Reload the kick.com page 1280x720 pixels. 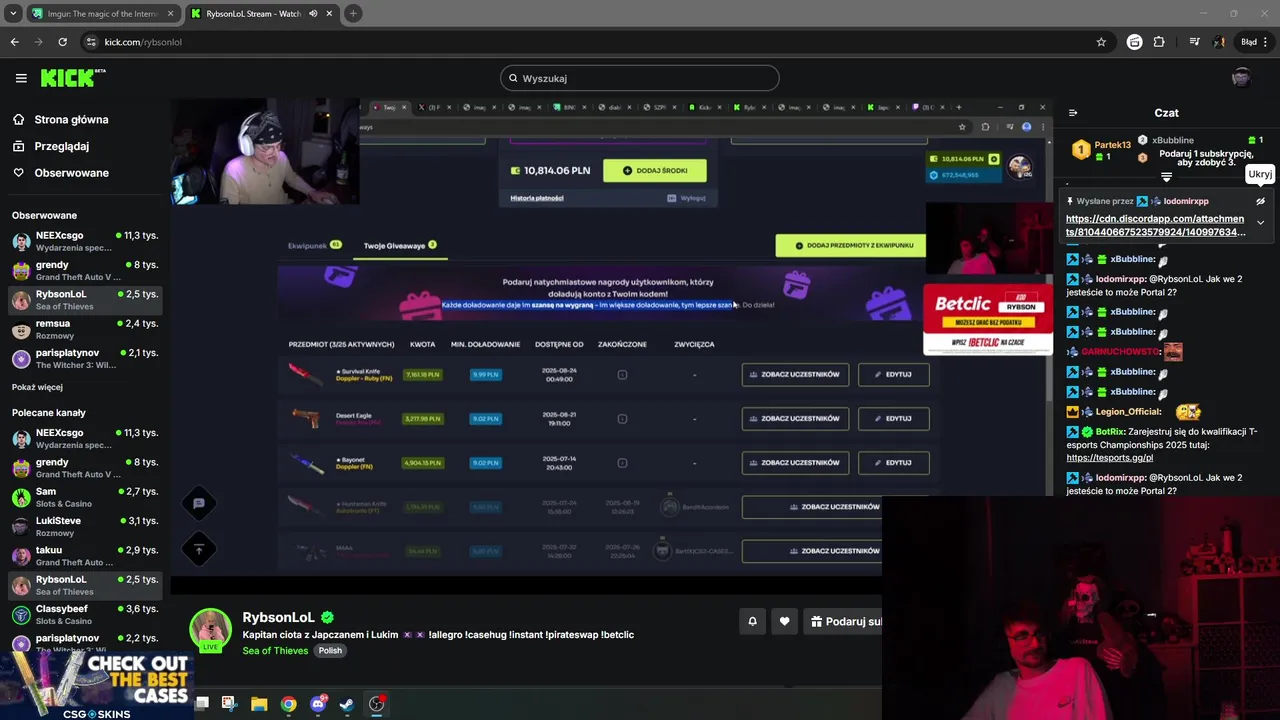pos(62,42)
